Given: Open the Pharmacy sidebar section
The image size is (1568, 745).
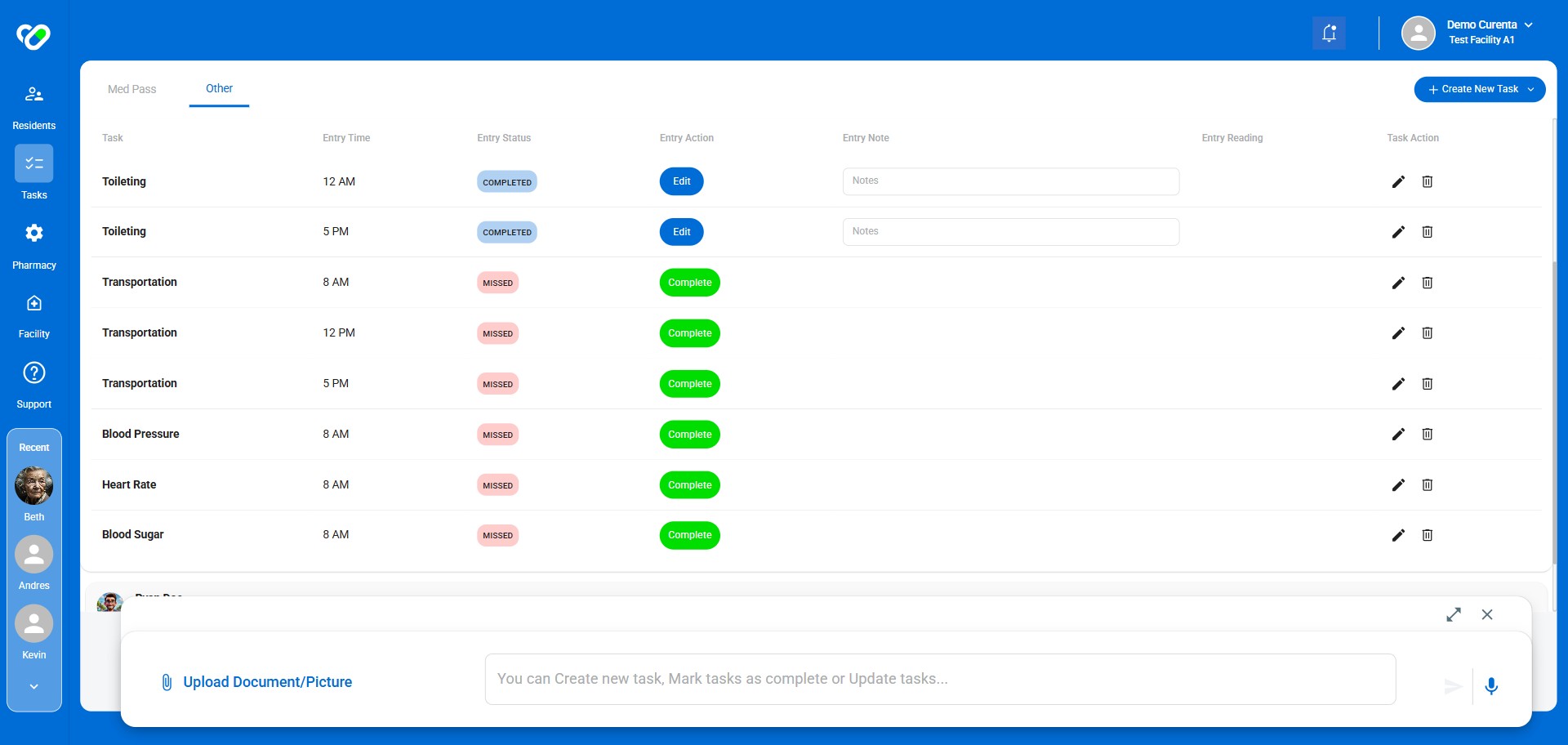Looking at the screenshot, I should pyautogui.click(x=33, y=247).
